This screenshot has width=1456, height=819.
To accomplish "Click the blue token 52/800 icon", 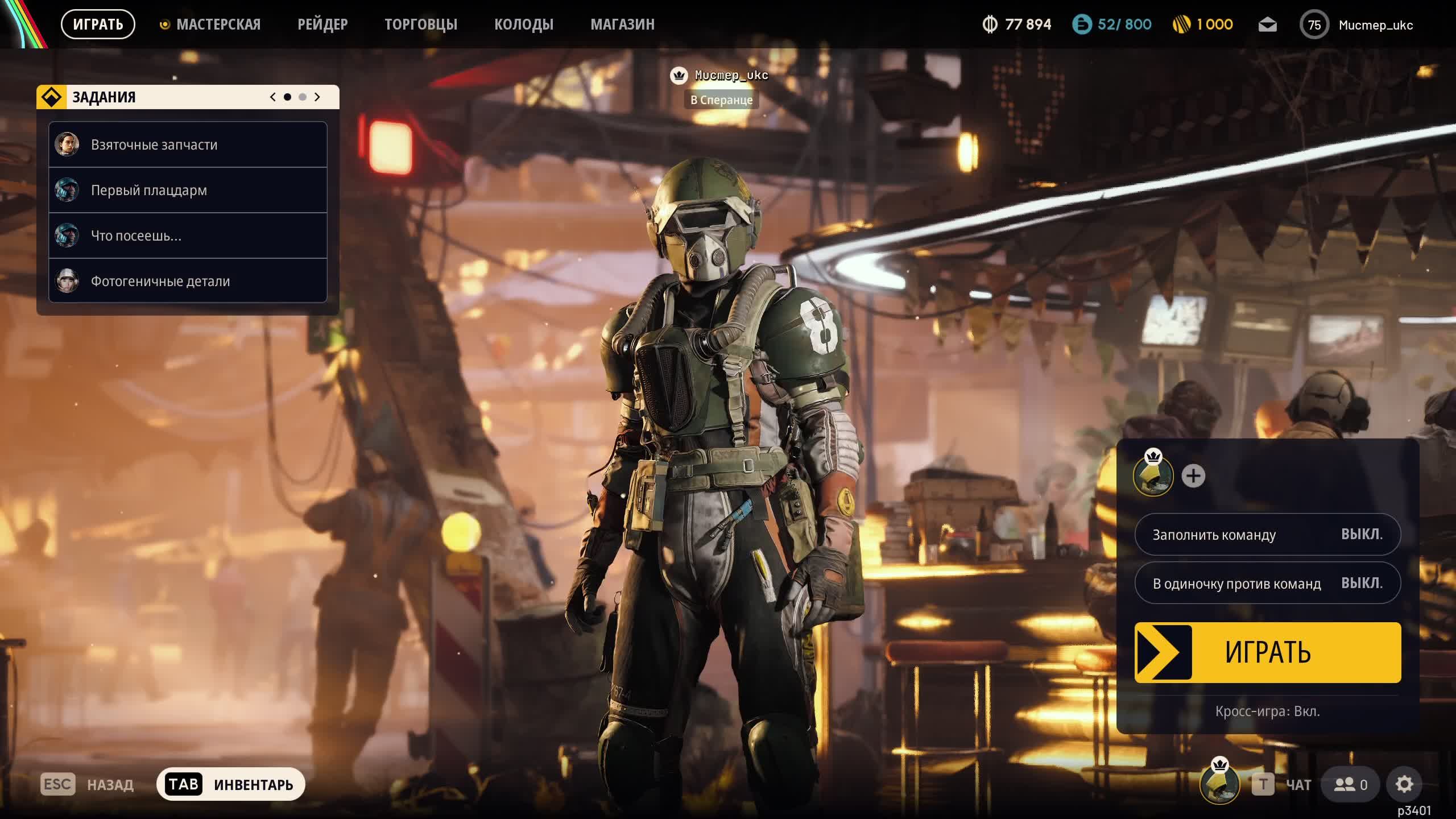I will point(1082,24).
